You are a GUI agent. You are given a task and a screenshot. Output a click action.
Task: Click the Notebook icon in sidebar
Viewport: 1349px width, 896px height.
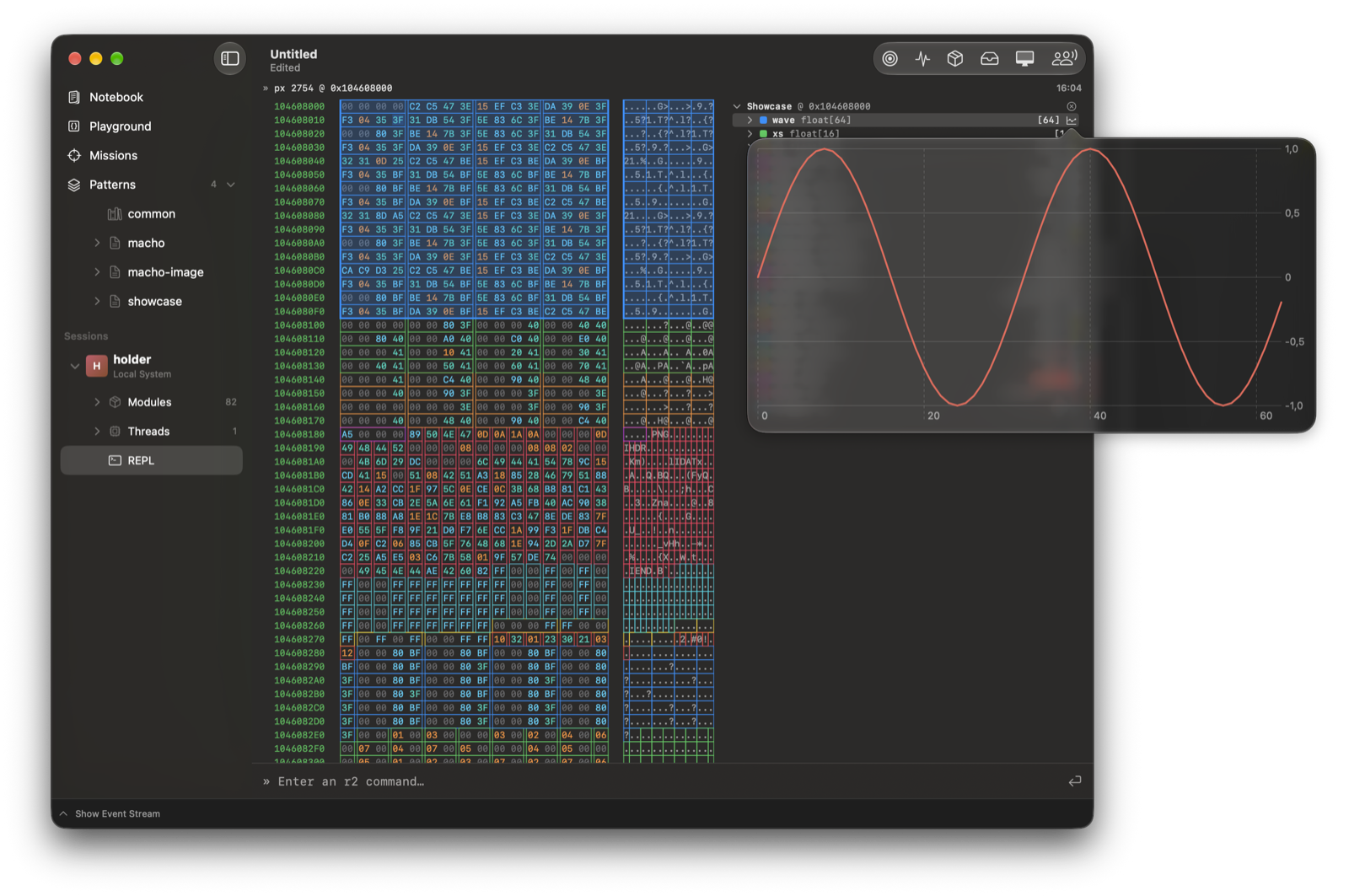(74, 97)
